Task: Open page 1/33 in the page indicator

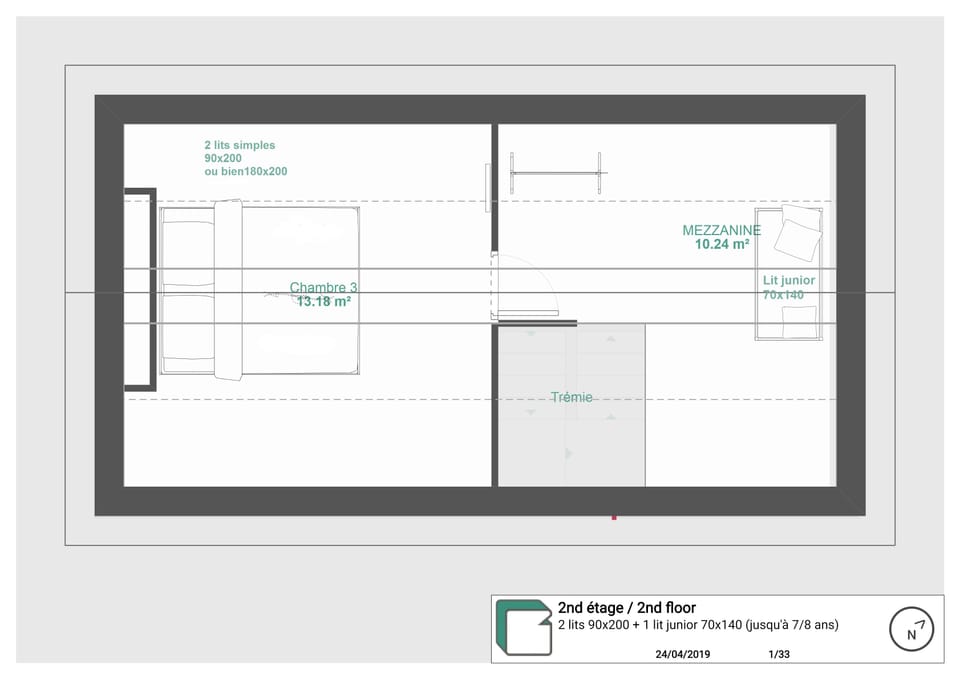Action: [777, 655]
